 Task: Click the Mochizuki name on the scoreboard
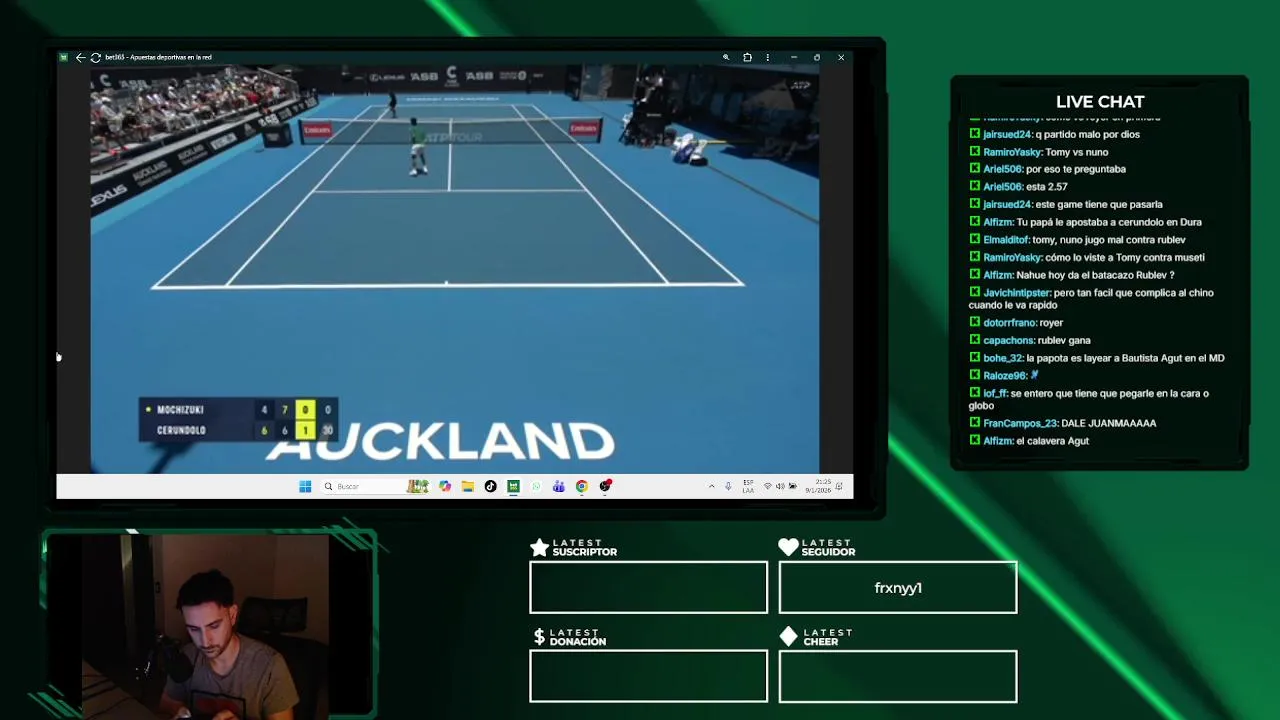[x=180, y=410]
